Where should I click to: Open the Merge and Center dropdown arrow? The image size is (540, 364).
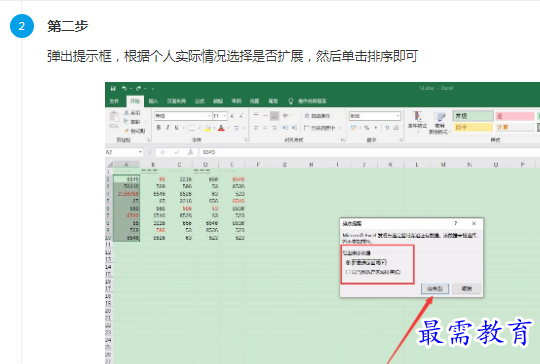click(x=341, y=128)
